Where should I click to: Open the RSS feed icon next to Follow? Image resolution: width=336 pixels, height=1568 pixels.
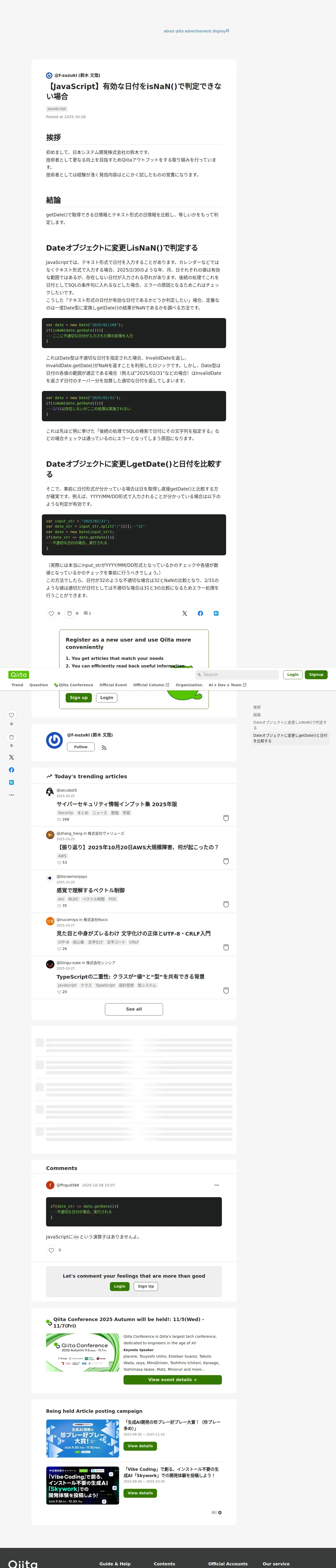(104, 747)
